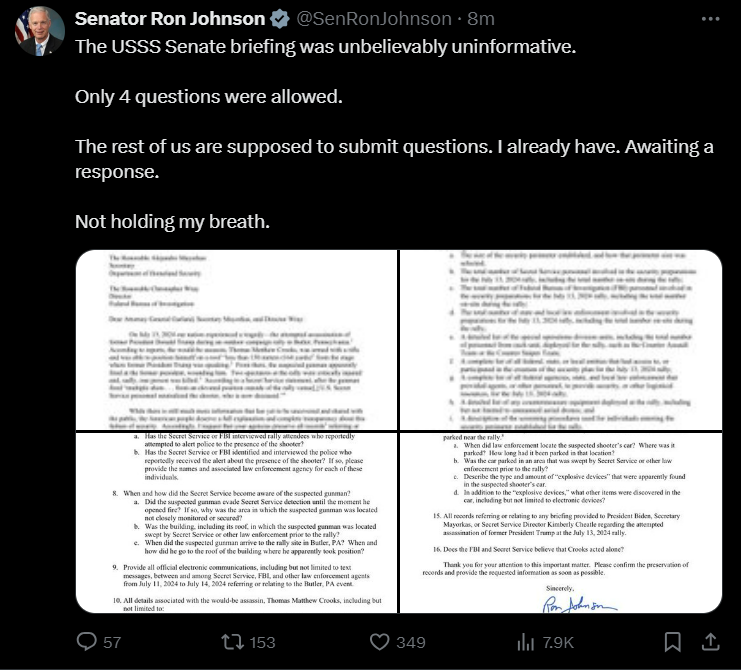Open the top-left letter page image
741x670 pixels.
coord(236,340)
